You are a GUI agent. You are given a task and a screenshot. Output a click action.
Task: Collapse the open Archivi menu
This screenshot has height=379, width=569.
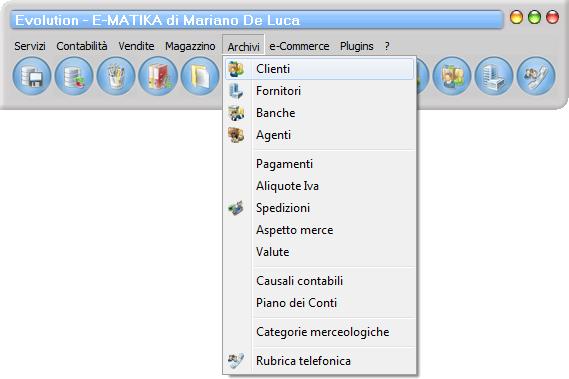pyautogui.click(x=243, y=46)
